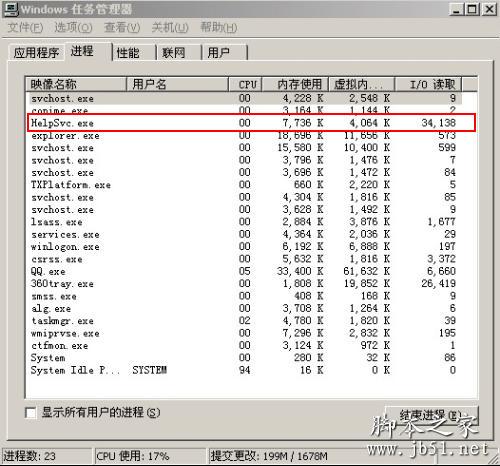
Task: Toggle 显示所有用户的进程 checkbox
Action: 31,413
